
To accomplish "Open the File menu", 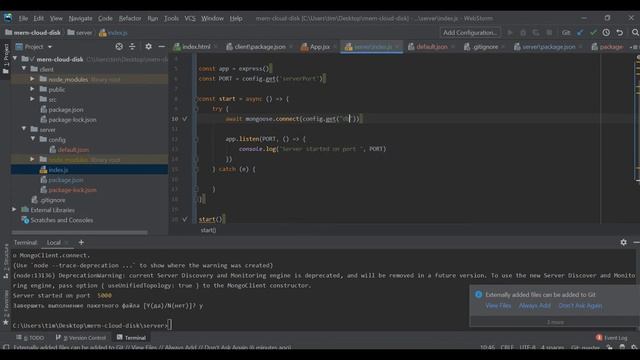I will pos(23,18).
